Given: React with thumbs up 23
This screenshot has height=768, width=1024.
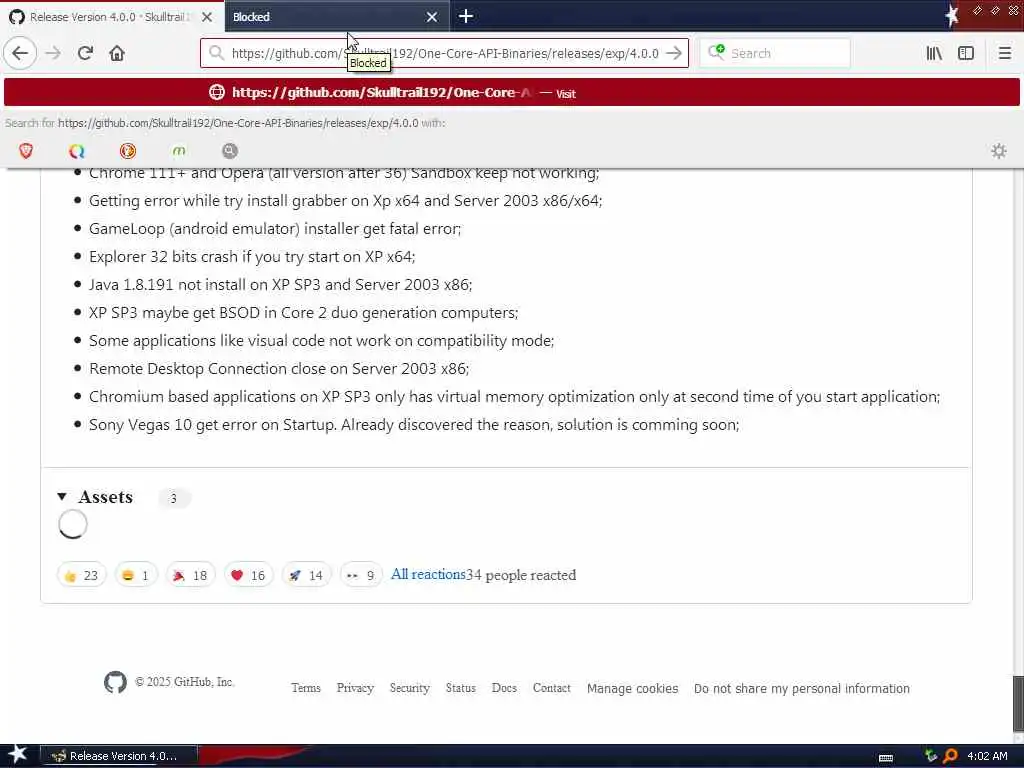Looking at the screenshot, I should point(82,575).
